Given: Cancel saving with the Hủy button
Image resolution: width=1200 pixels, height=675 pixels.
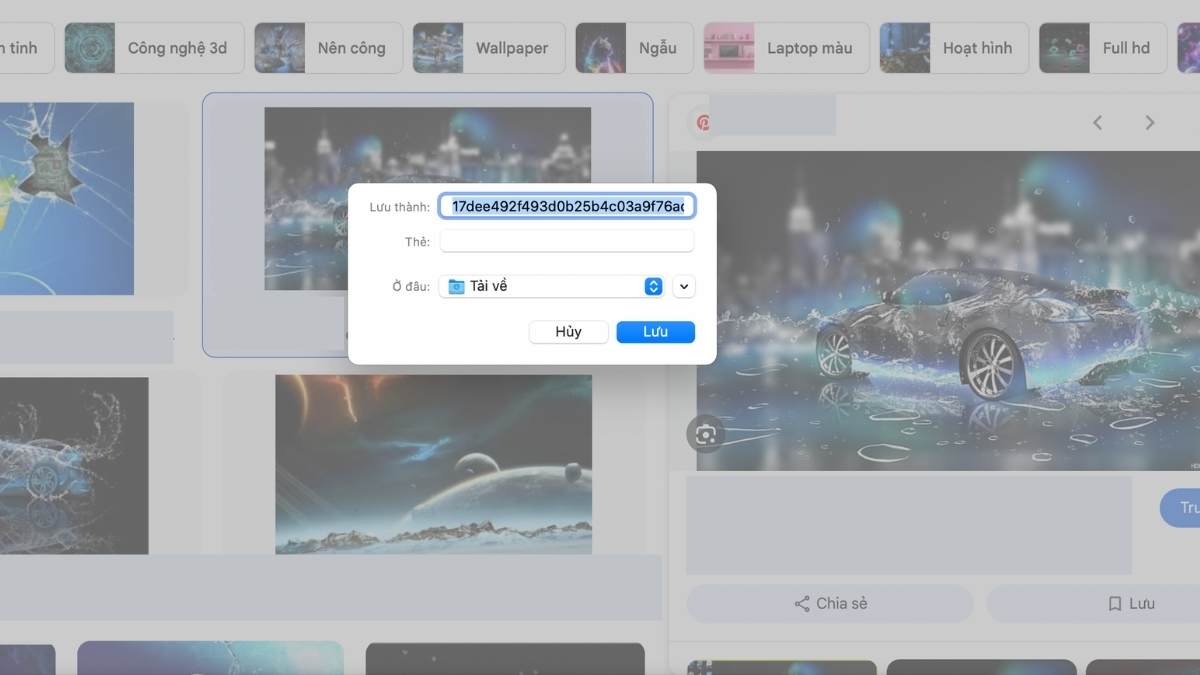Looking at the screenshot, I should tap(568, 332).
